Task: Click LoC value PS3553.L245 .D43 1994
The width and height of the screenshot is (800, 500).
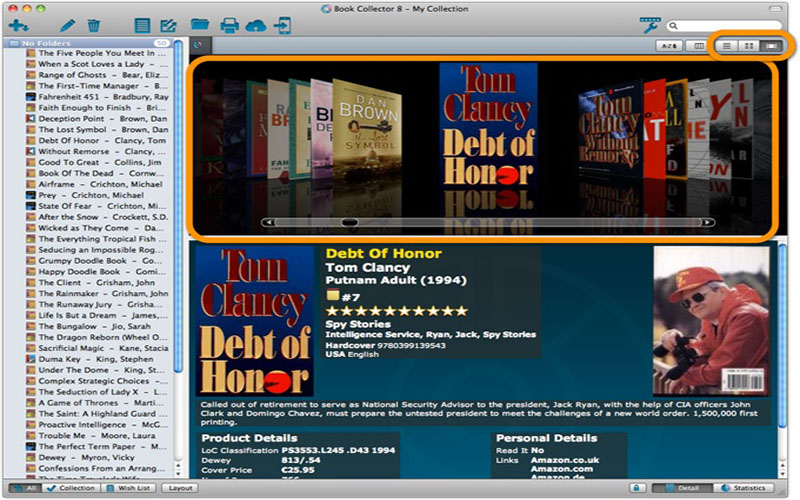Action: tap(338, 451)
